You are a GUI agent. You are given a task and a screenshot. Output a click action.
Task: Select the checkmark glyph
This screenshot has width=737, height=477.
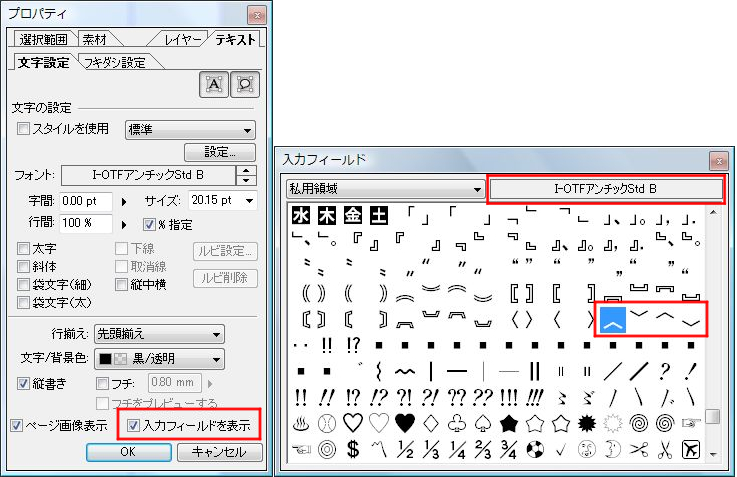[x=561, y=450]
